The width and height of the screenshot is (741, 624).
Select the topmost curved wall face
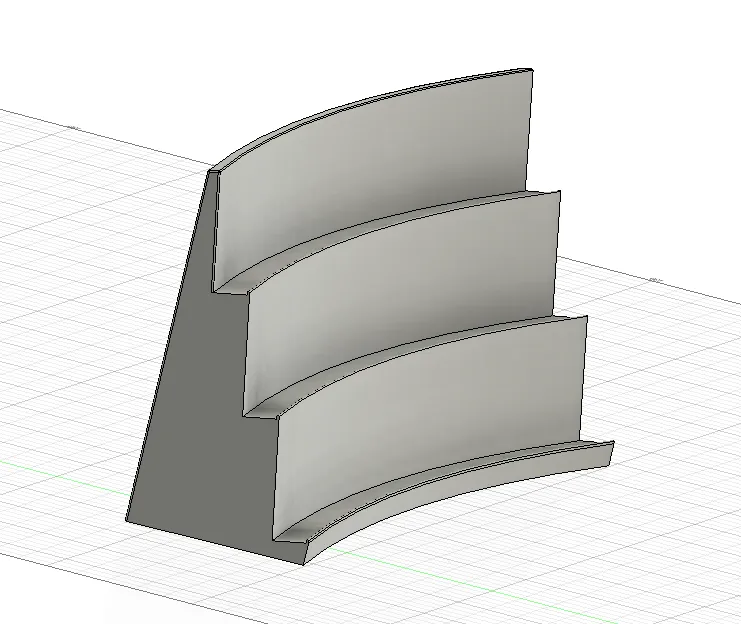(373, 175)
